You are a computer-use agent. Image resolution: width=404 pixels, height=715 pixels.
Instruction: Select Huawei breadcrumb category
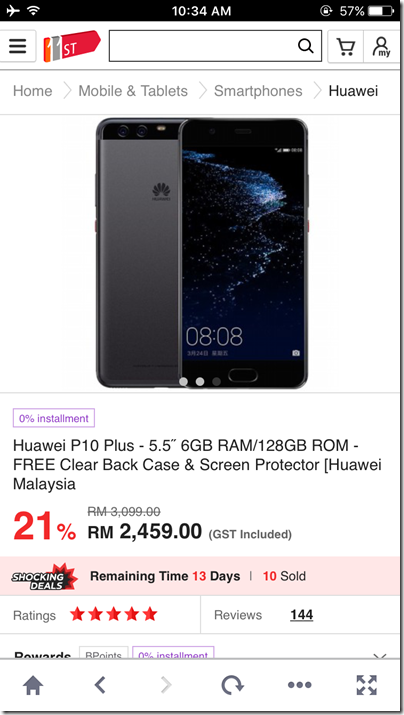coord(353,91)
